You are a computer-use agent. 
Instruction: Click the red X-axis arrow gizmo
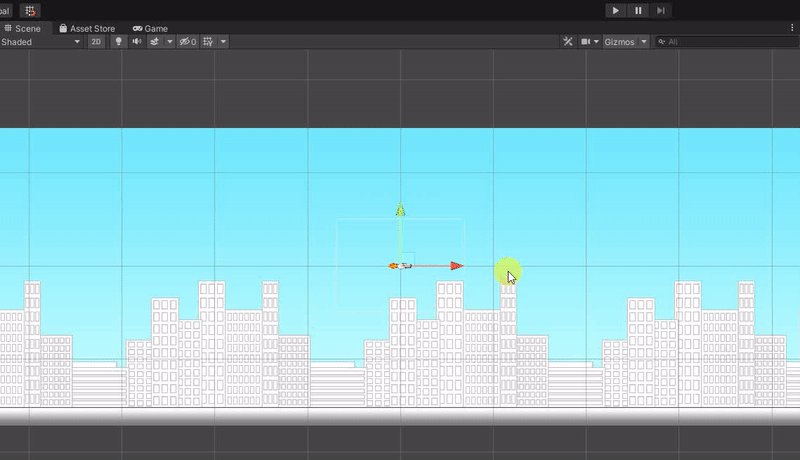click(456, 266)
